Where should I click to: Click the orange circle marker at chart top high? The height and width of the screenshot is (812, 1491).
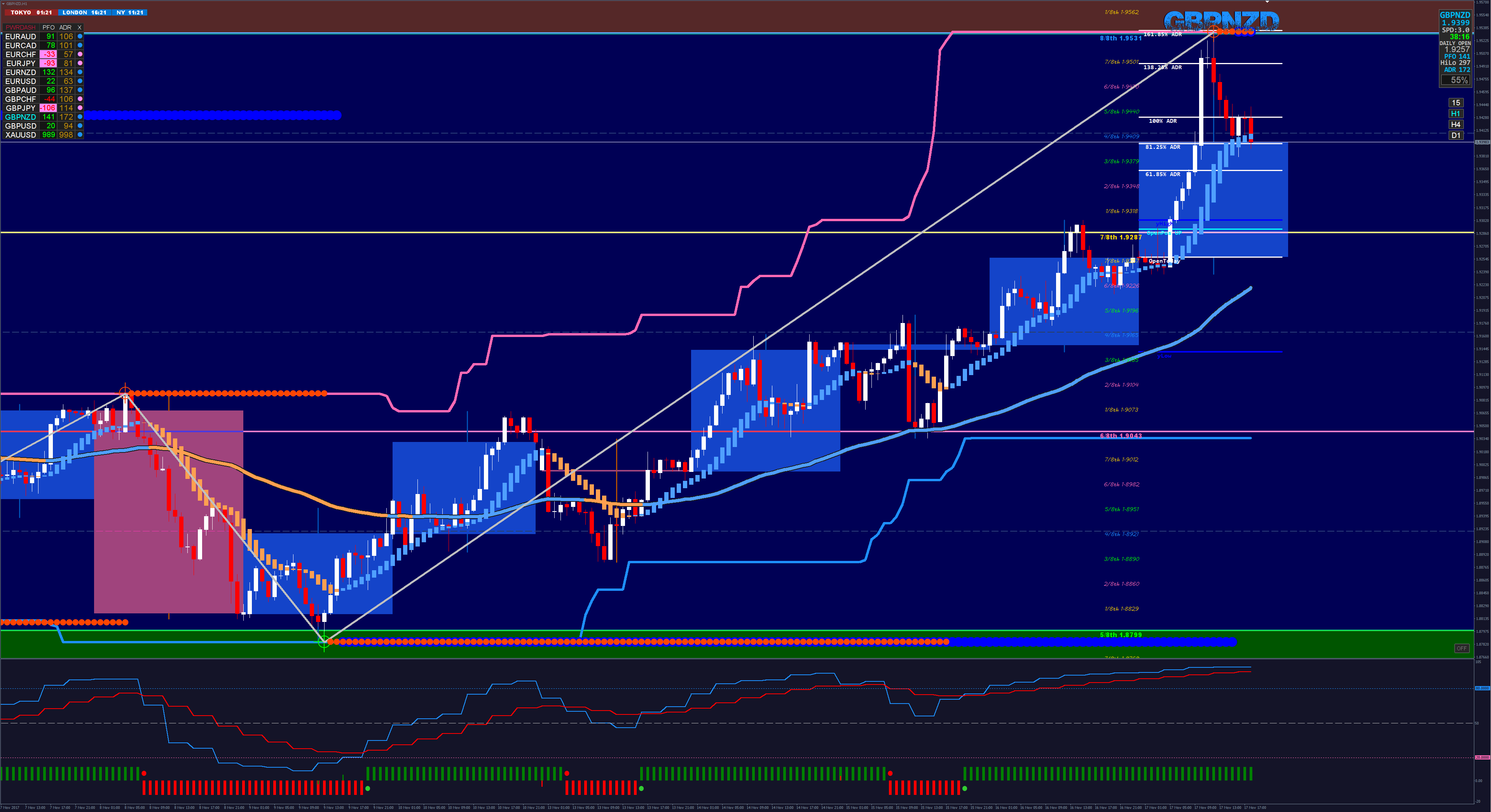click(x=1214, y=32)
